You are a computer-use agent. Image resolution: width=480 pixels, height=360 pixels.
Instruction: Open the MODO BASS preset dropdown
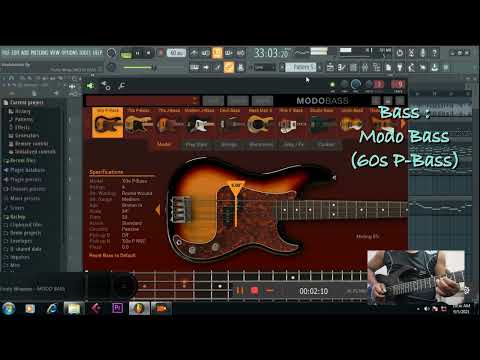[x=143, y=100]
